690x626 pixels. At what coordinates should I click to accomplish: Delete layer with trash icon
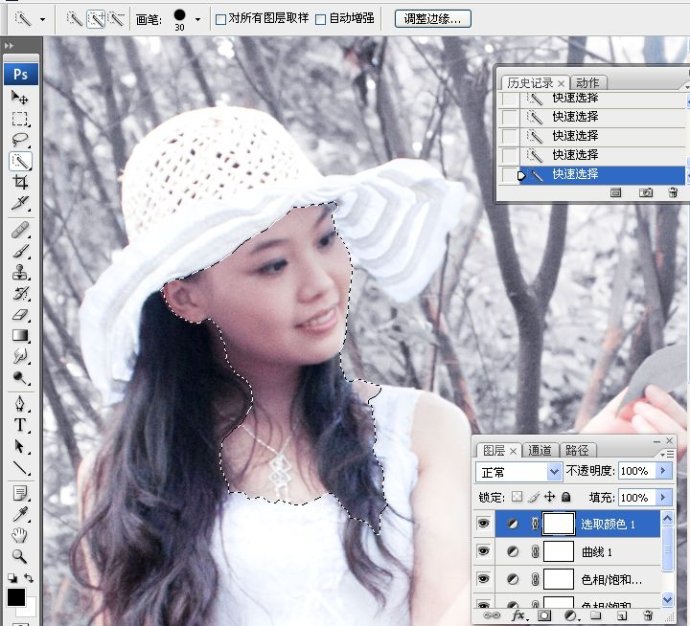[648, 615]
